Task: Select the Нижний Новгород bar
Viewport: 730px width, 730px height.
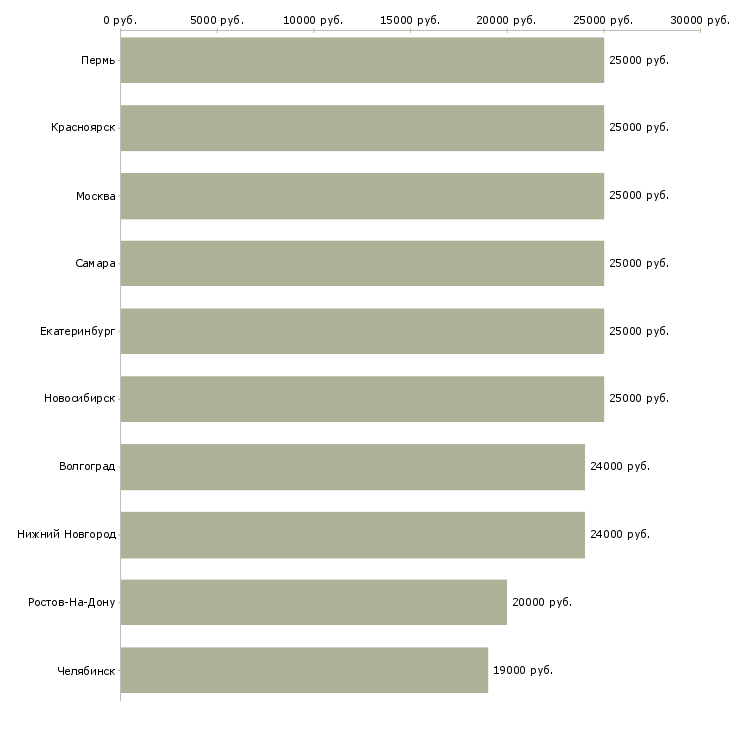Action: (x=352, y=534)
